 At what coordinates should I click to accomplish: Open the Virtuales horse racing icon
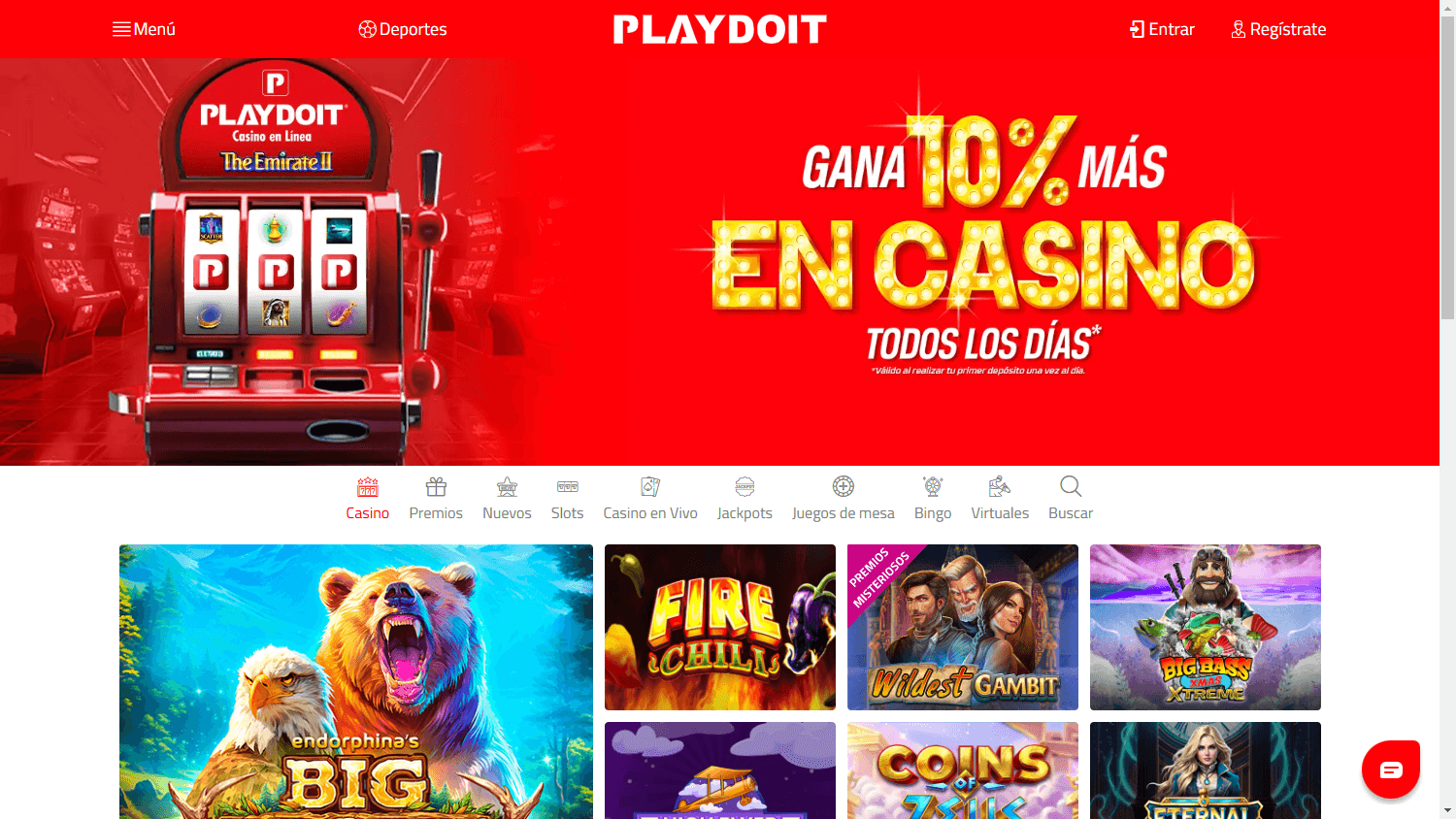click(x=1000, y=486)
